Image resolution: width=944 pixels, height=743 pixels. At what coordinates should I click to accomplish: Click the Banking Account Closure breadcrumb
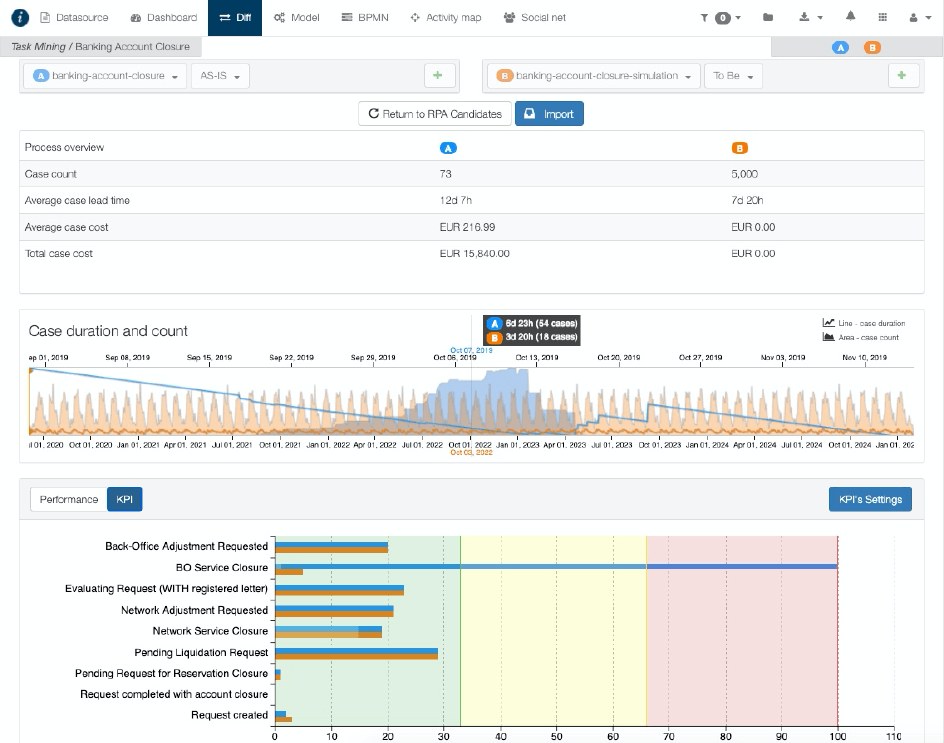(x=132, y=47)
